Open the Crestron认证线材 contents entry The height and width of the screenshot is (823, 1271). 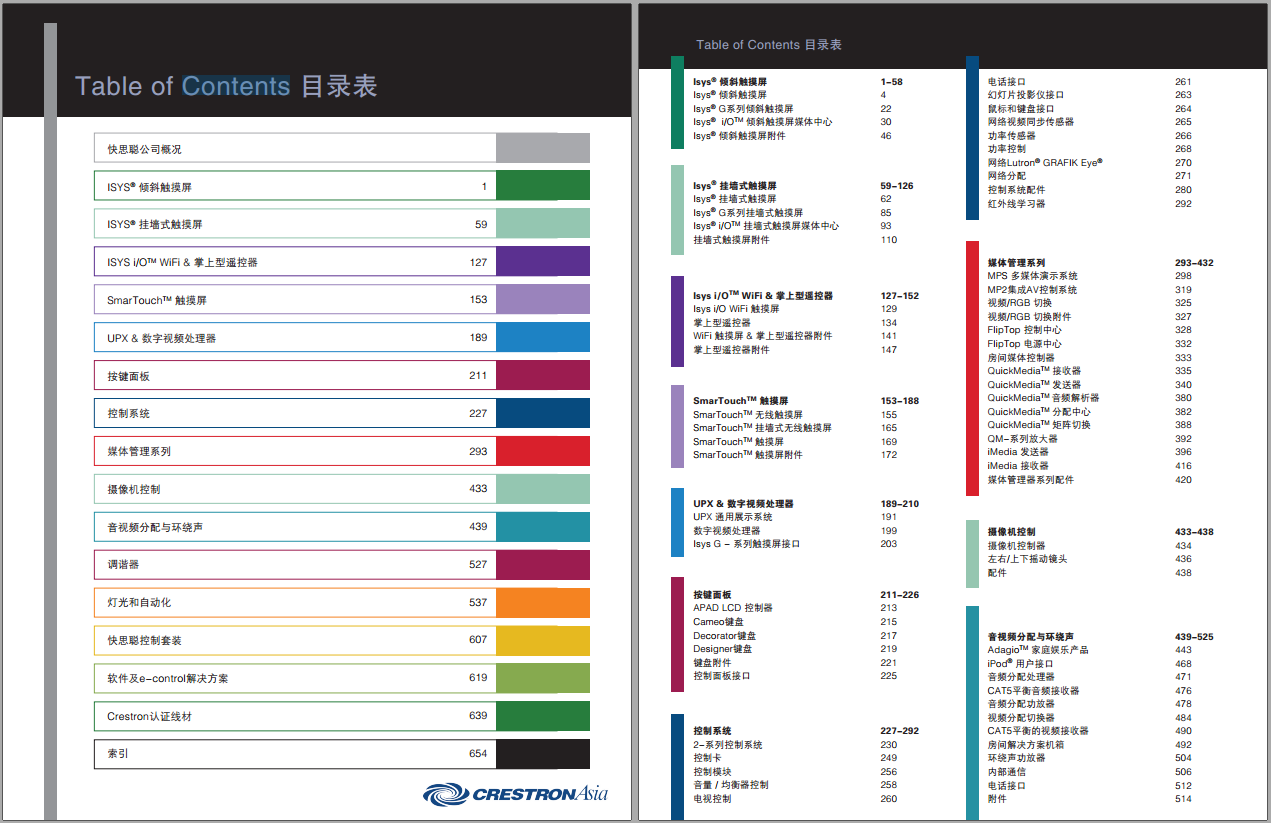[295, 716]
